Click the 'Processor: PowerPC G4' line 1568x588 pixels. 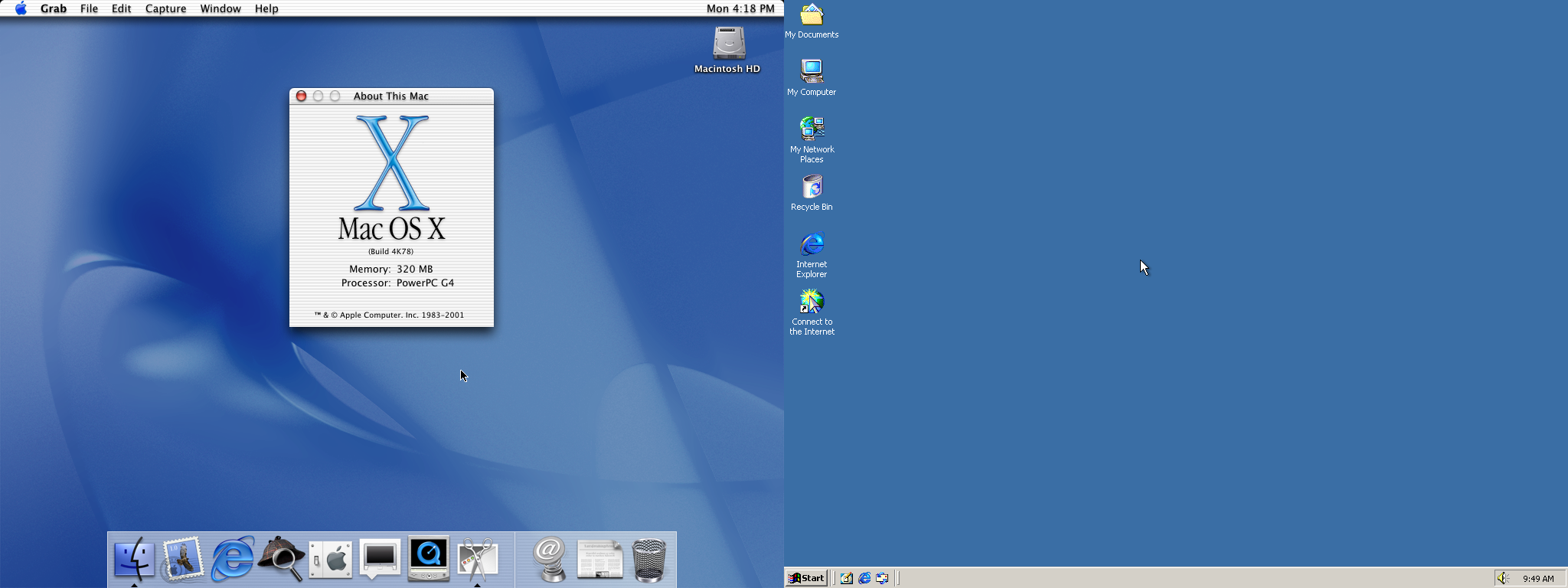click(x=397, y=283)
